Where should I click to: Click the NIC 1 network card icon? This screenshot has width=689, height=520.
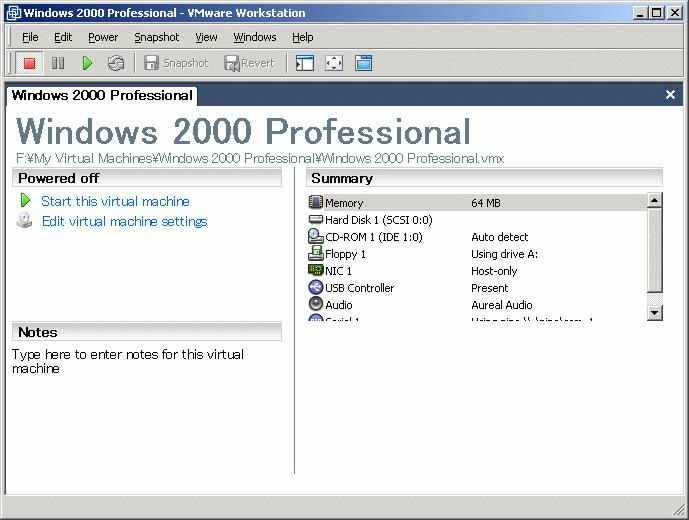point(315,270)
